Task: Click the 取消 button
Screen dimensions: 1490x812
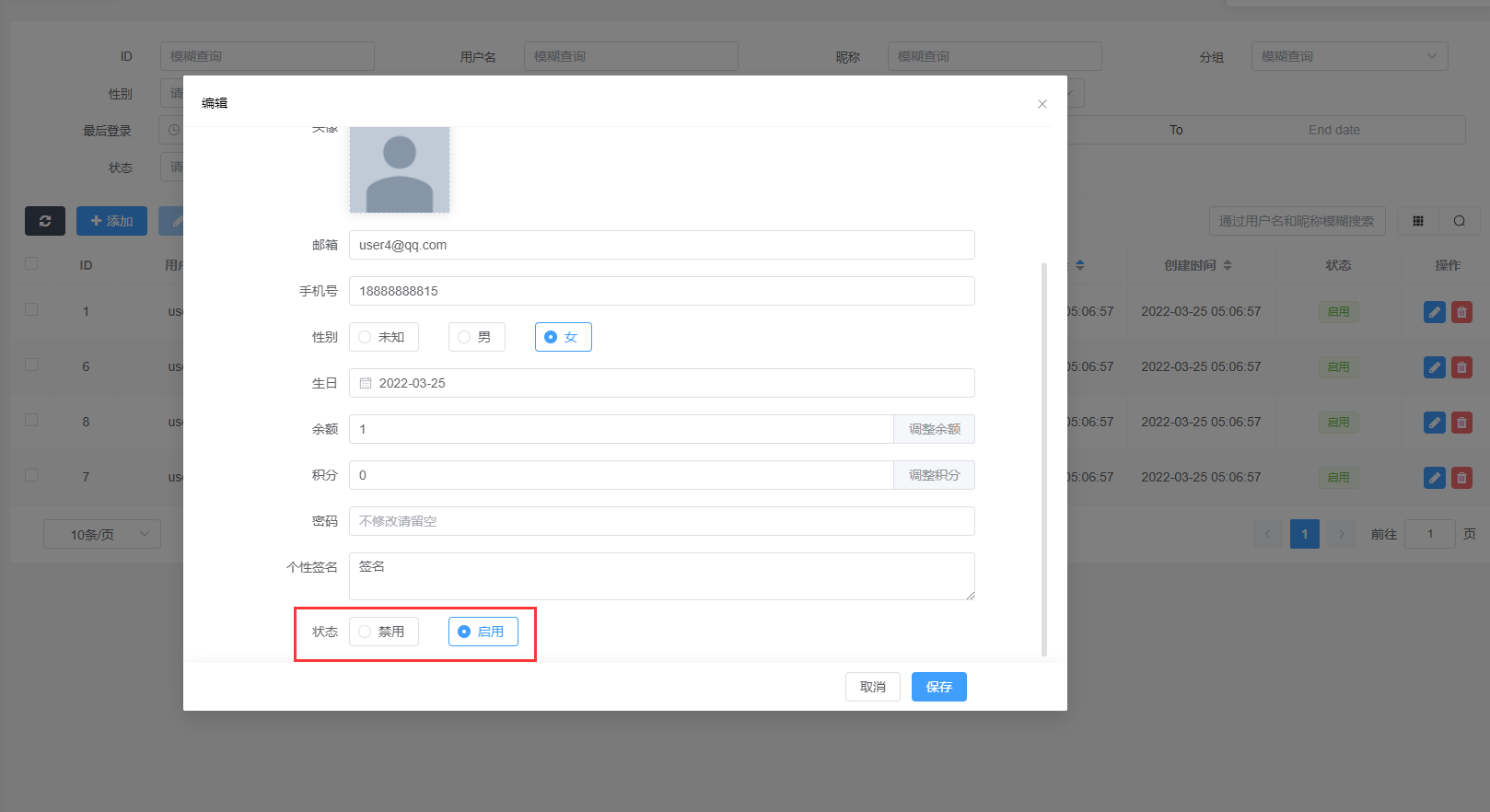Action: point(872,687)
